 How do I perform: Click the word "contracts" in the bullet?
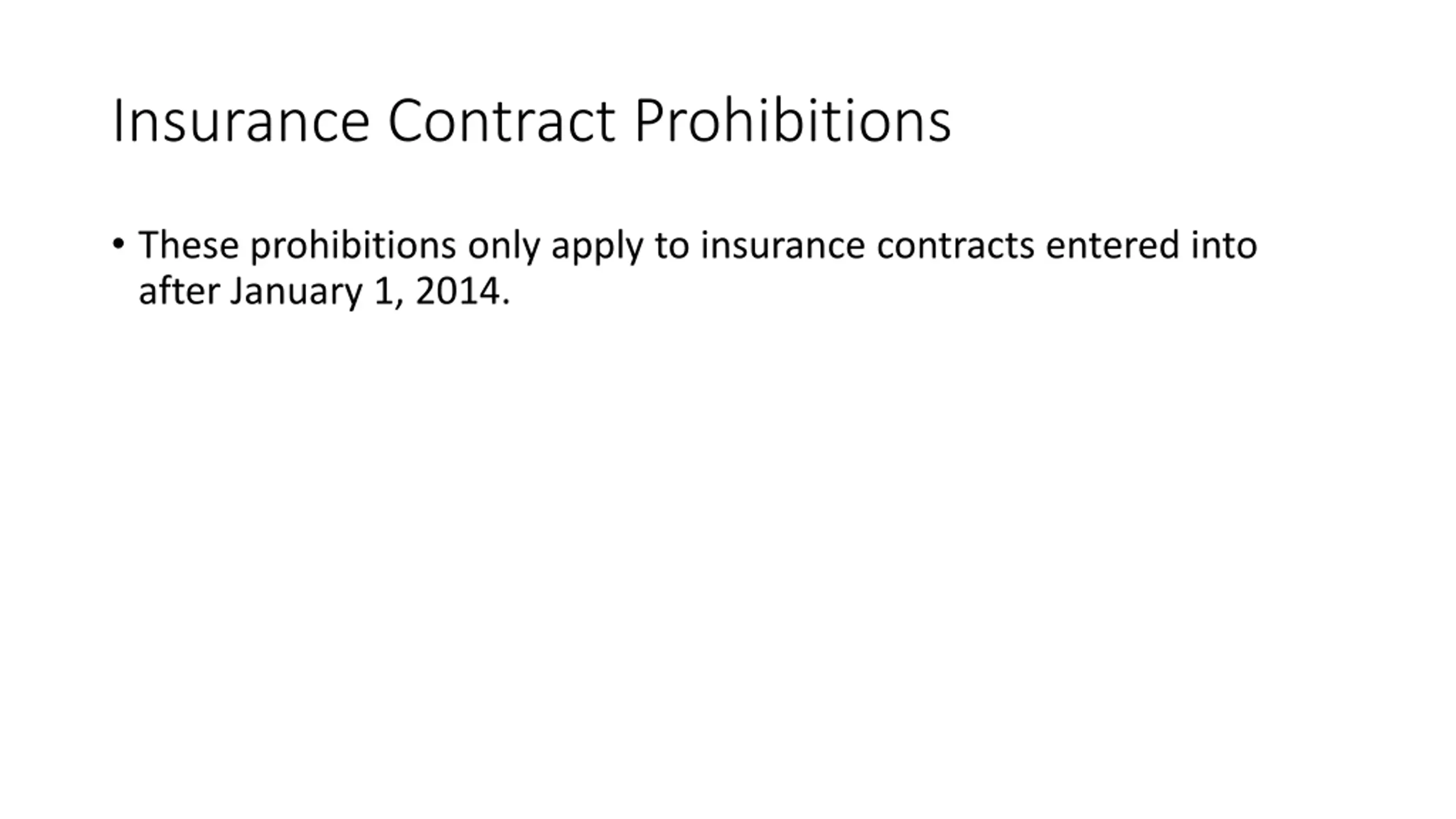(955, 246)
